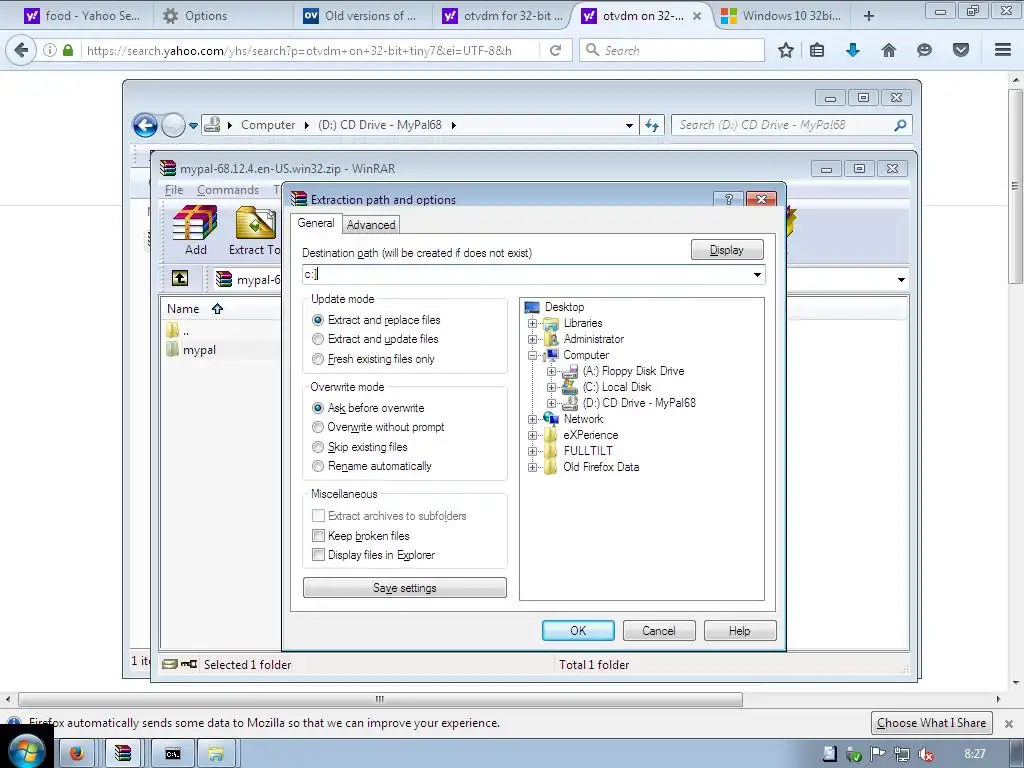Select Overwrite without prompt option
The image size is (1024, 768).
[318, 427]
